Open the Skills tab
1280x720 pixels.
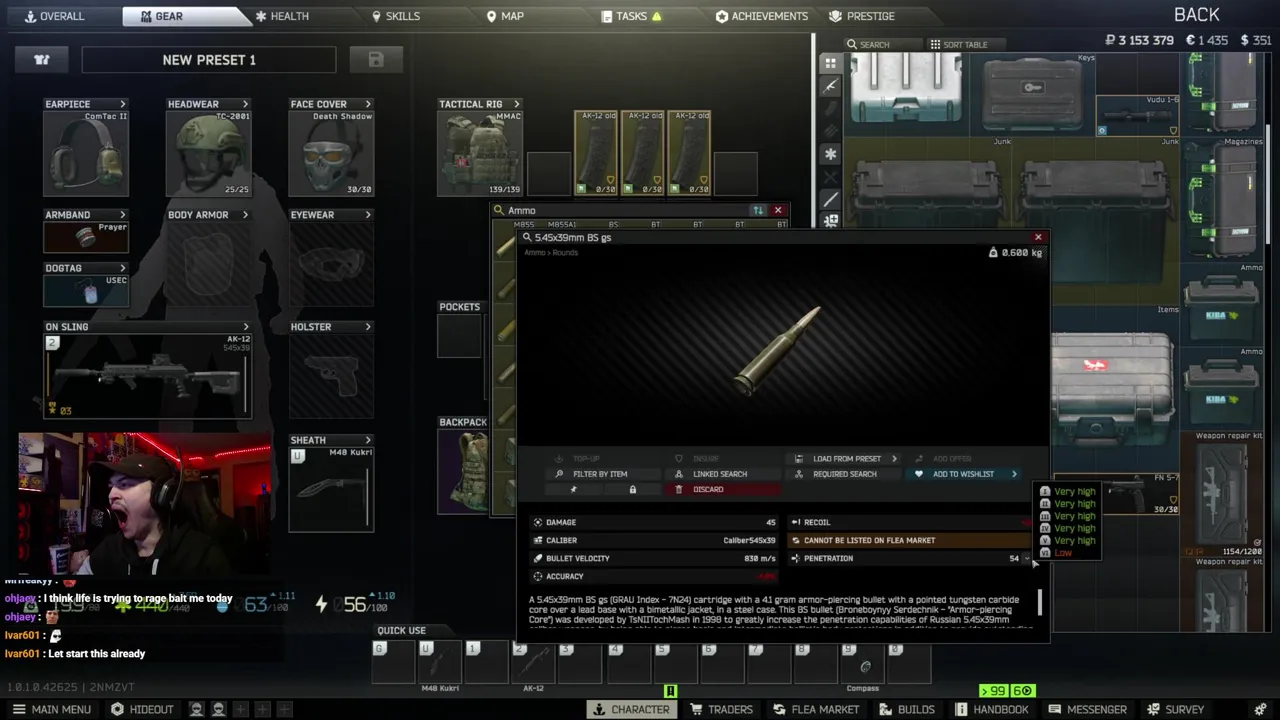coord(396,16)
